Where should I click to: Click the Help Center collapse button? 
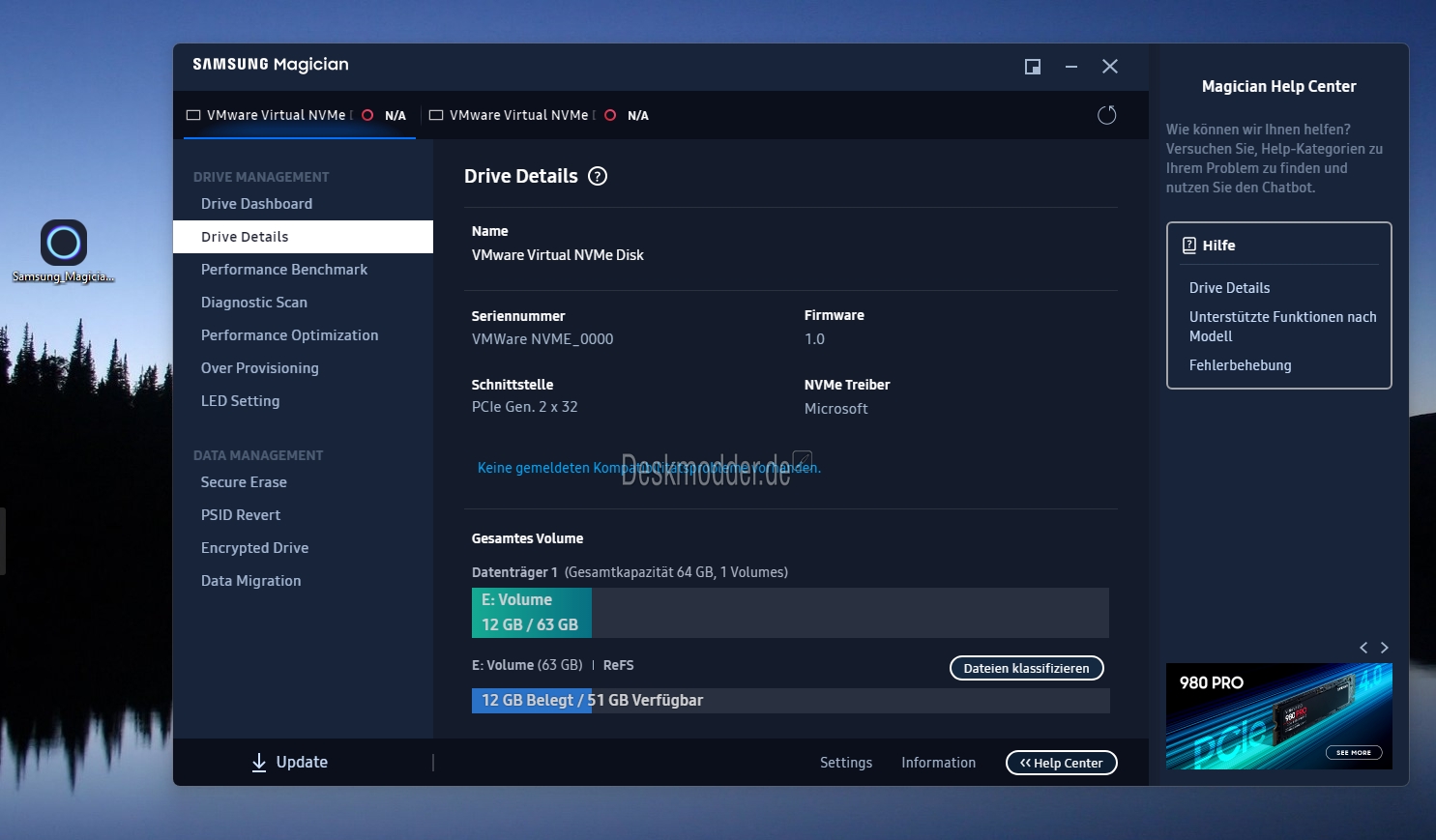pyautogui.click(x=1062, y=763)
